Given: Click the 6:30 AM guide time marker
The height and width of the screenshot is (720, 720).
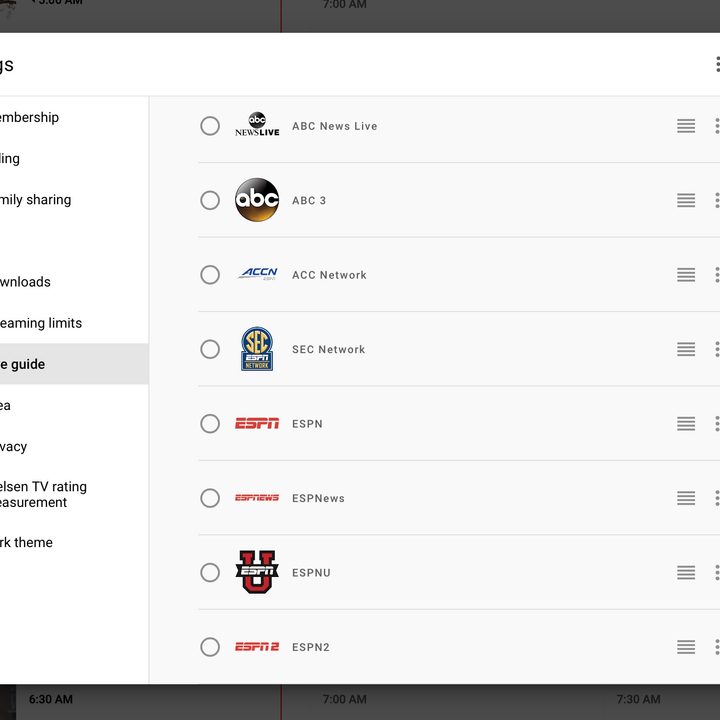Looking at the screenshot, I should coord(51,699).
